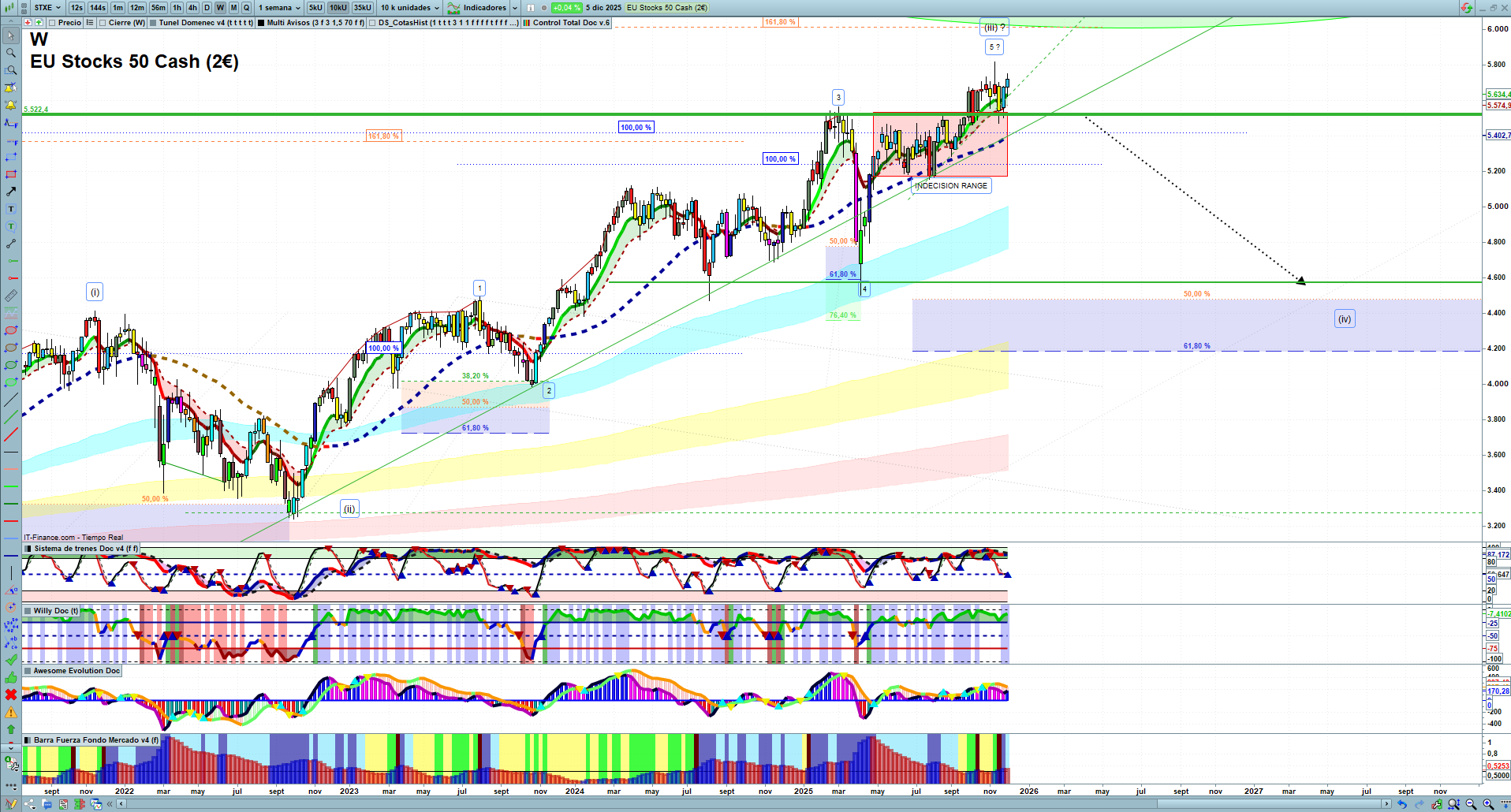Select the pointer cursor tool
Screen dimensions: 1511x812
11,35
